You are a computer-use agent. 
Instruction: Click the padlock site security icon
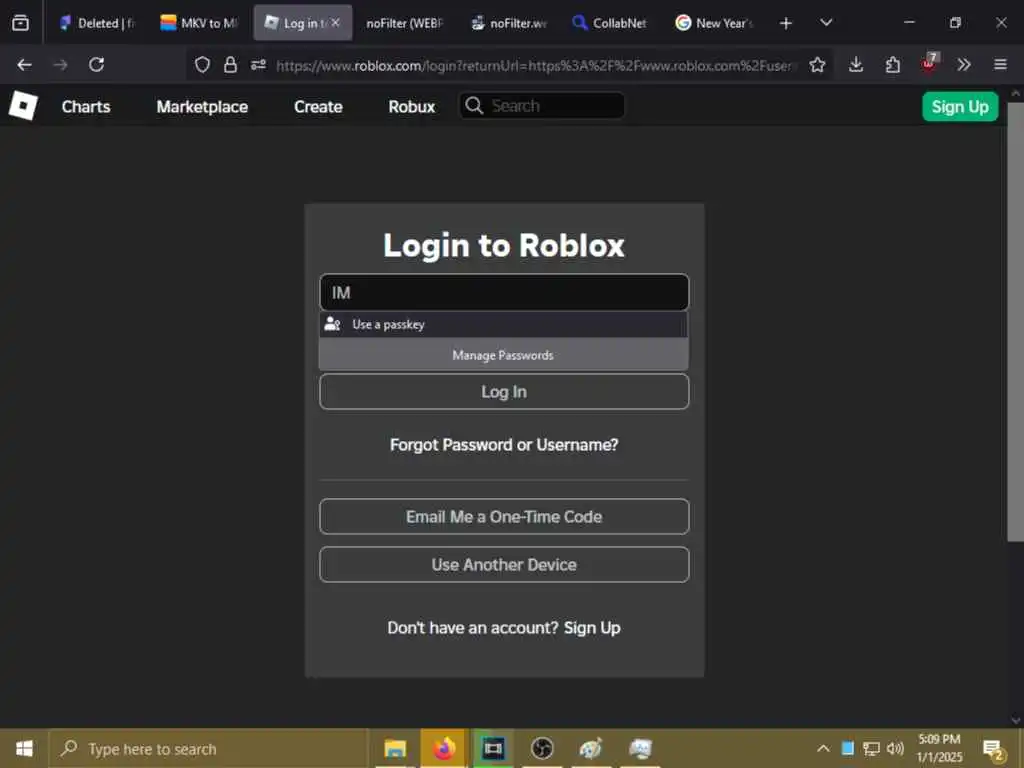click(x=230, y=65)
